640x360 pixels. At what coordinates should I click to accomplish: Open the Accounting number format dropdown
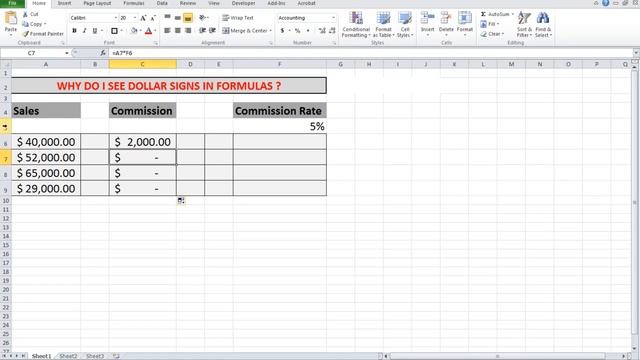(x=333, y=18)
